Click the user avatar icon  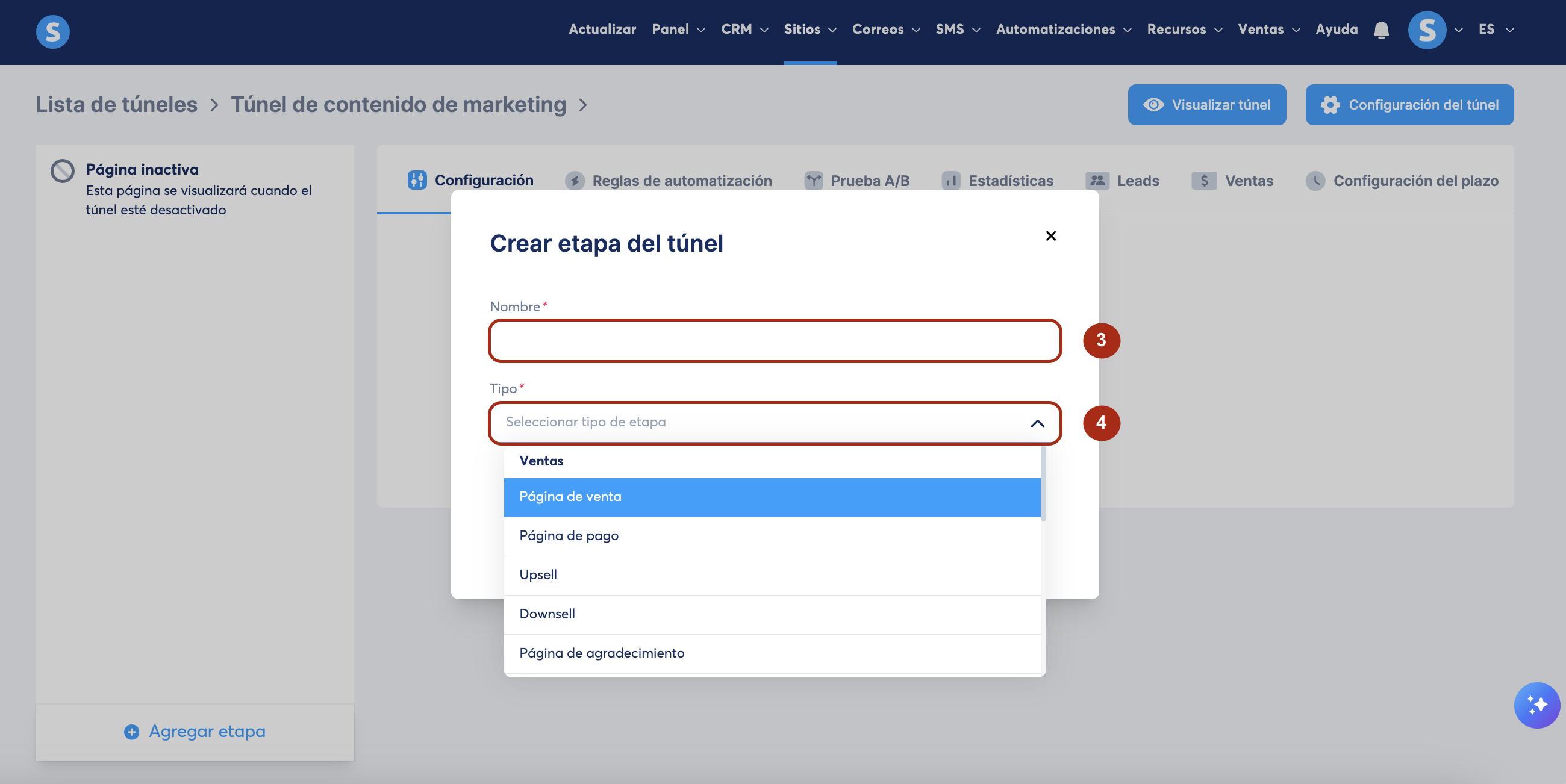pyautogui.click(x=1426, y=30)
